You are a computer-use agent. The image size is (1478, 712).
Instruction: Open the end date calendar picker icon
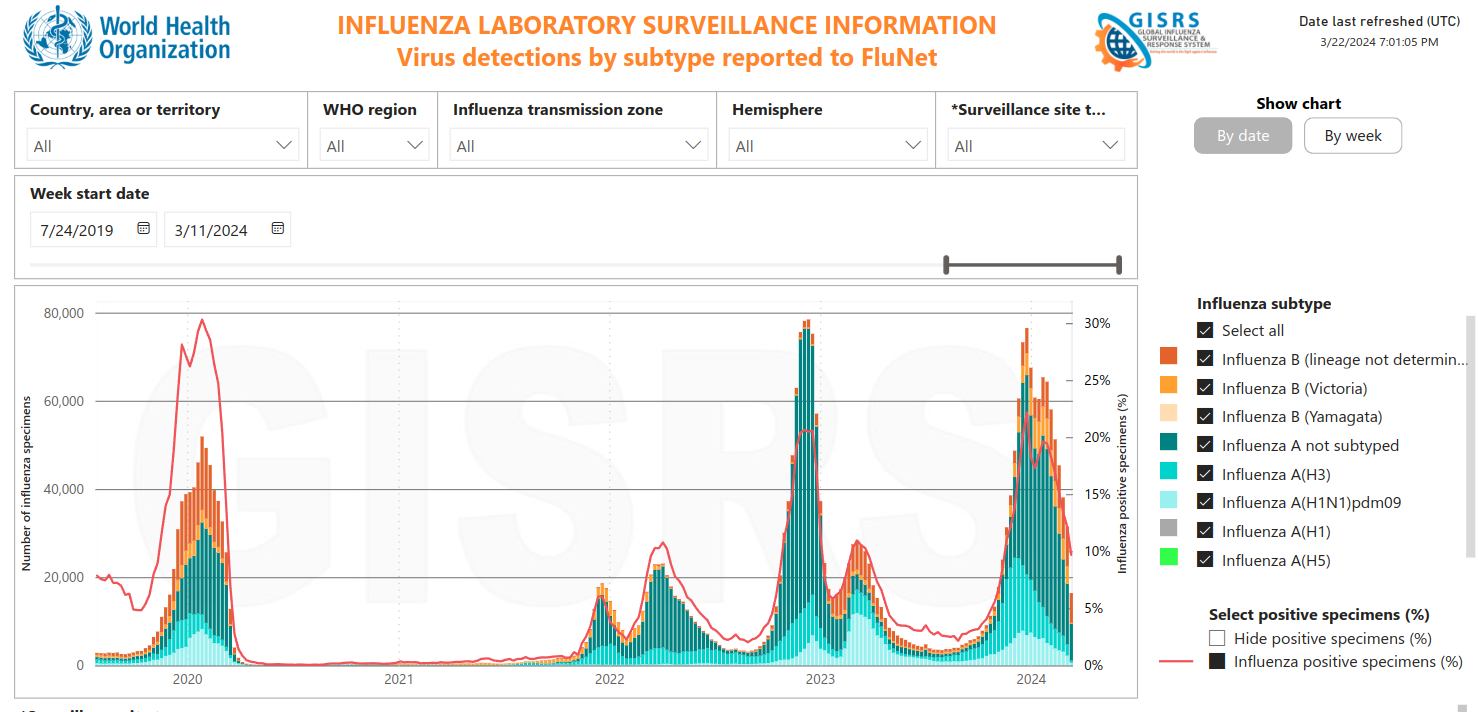point(278,229)
